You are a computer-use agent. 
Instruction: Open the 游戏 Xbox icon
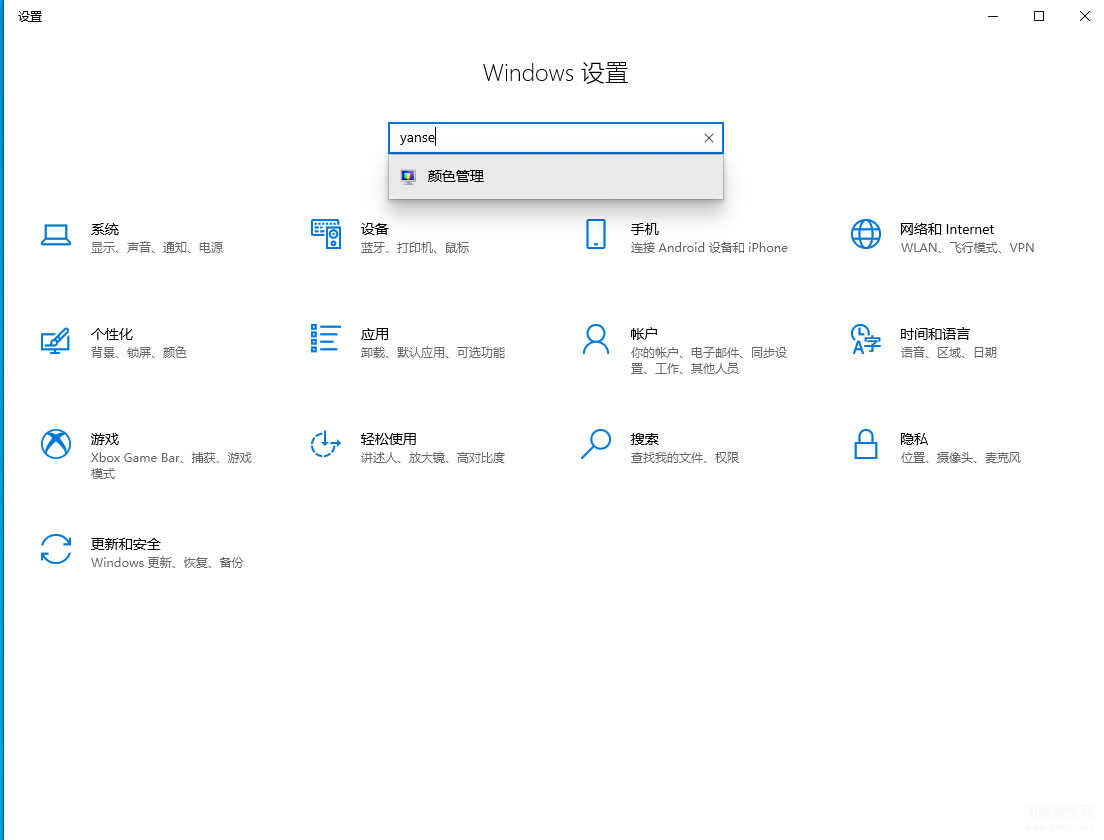point(56,444)
